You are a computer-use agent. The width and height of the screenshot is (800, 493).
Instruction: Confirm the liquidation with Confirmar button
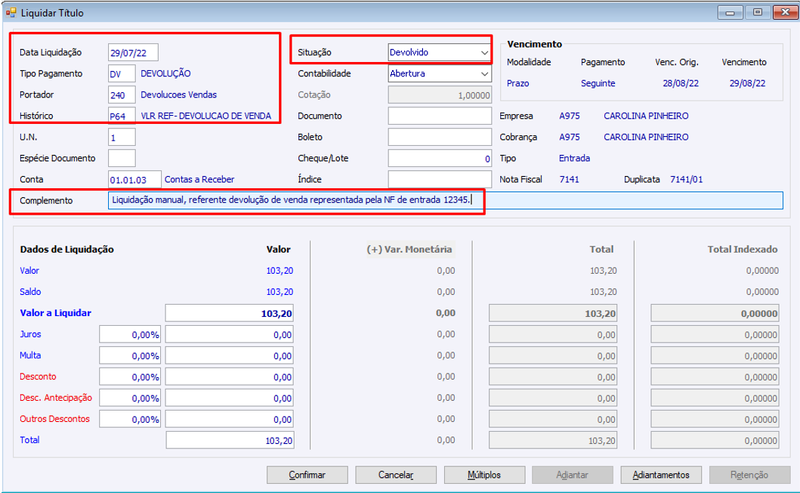[307, 475]
